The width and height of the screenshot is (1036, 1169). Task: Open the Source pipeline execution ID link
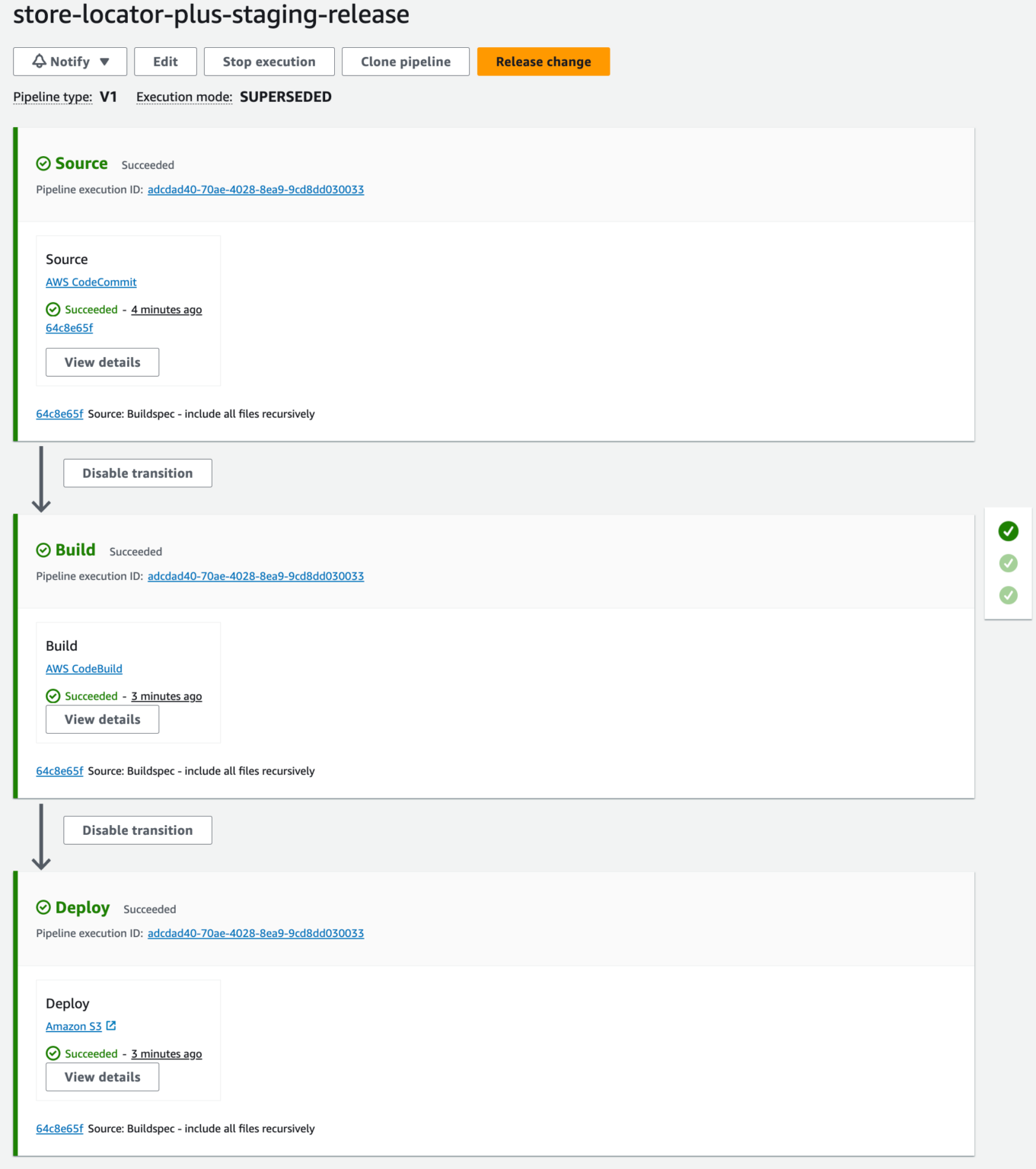click(x=255, y=190)
